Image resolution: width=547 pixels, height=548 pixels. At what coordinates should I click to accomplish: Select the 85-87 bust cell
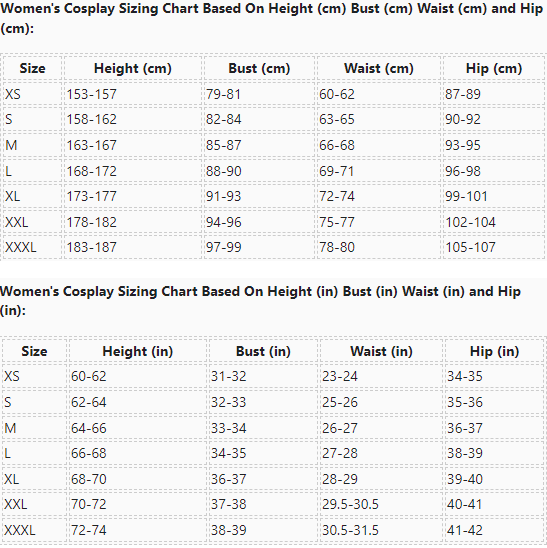[x=259, y=145]
